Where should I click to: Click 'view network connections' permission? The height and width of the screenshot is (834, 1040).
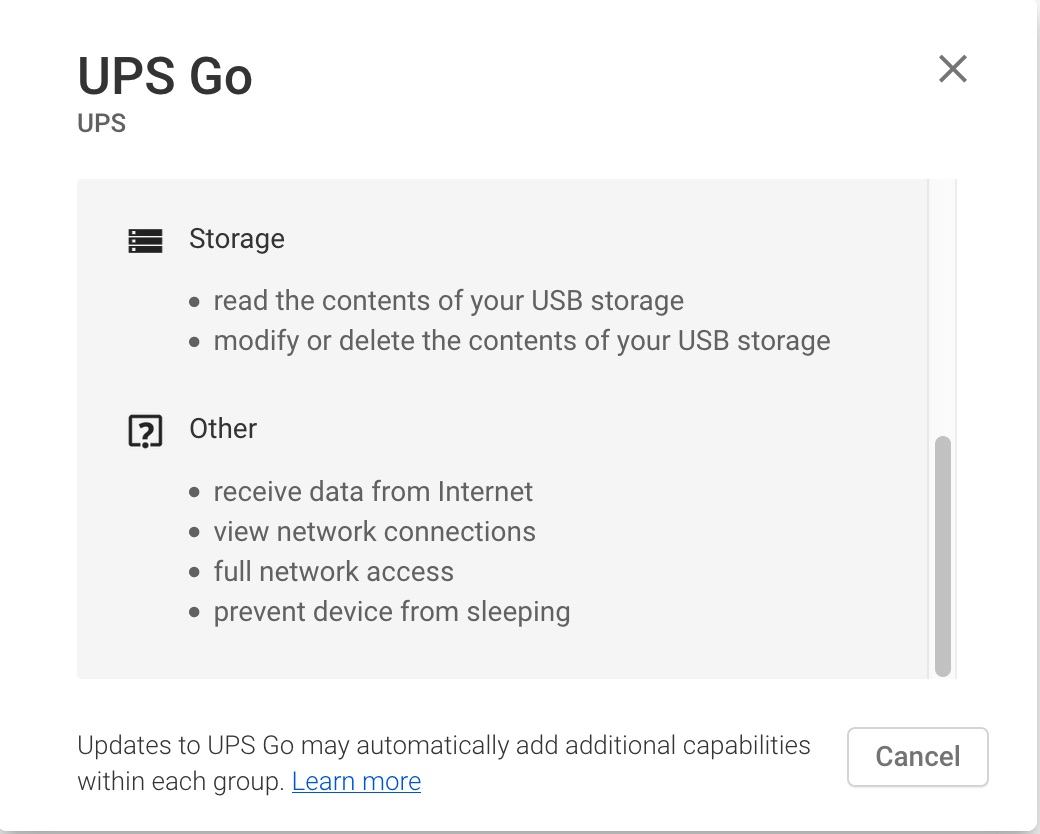click(375, 531)
